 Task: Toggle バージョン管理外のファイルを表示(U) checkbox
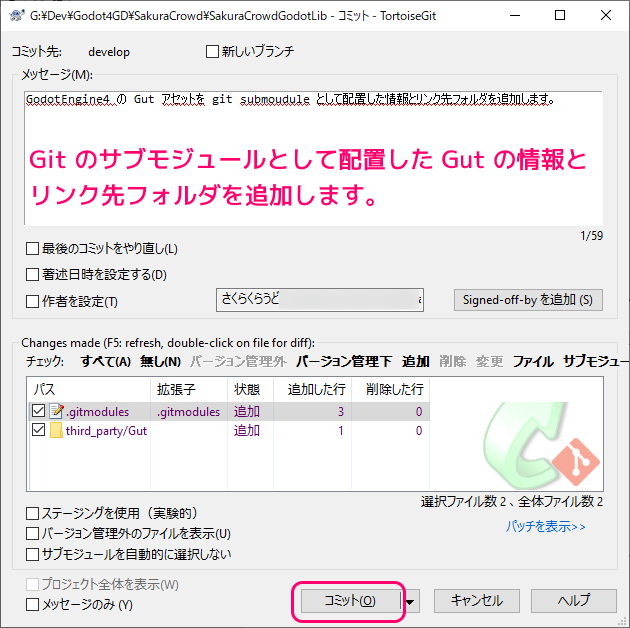[x=32, y=534]
